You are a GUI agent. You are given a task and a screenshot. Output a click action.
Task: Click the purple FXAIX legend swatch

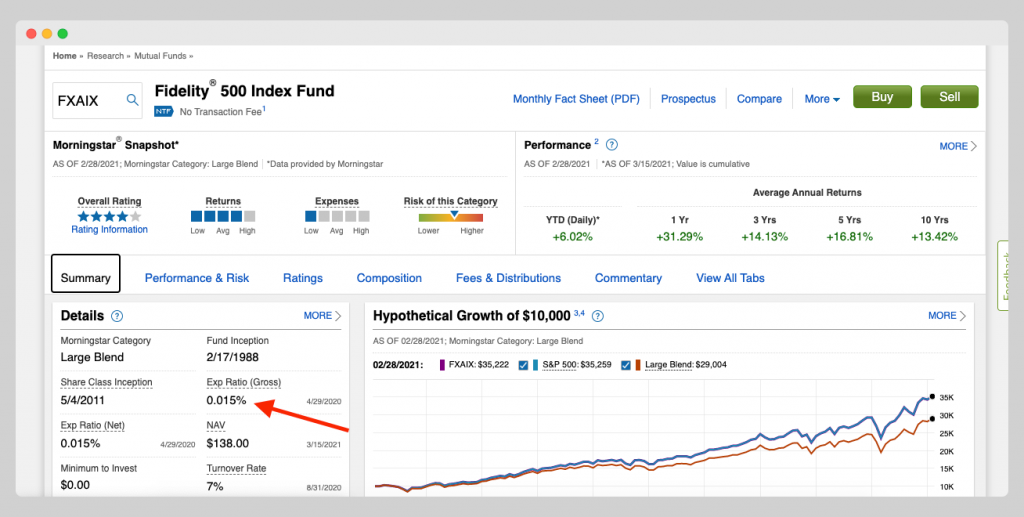point(442,365)
